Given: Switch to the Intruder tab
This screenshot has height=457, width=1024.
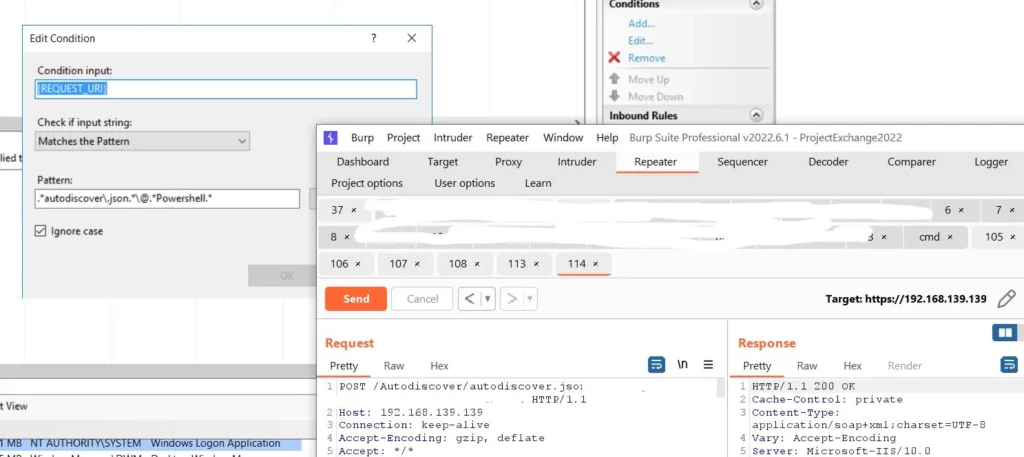Looking at the screenshot, I should coord(577,162).
